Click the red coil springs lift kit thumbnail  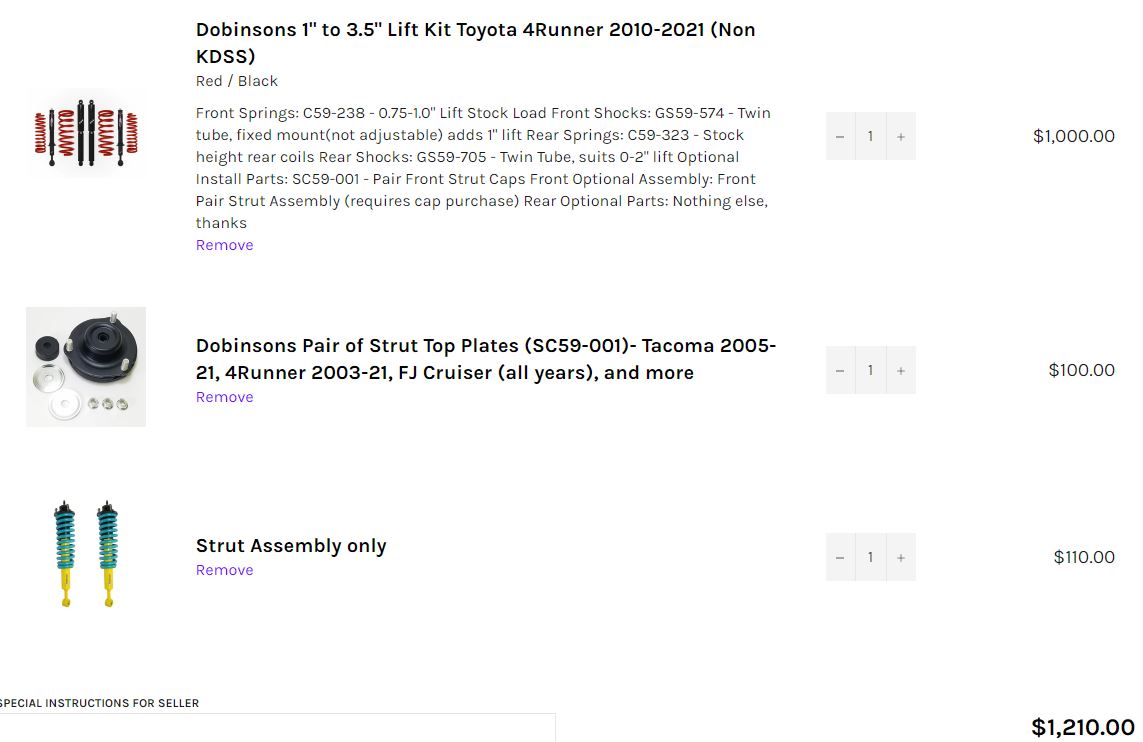86,133
